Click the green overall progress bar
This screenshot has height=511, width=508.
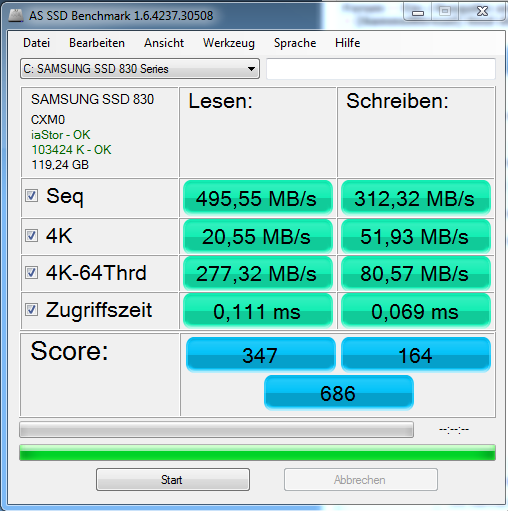coord(257,453)
